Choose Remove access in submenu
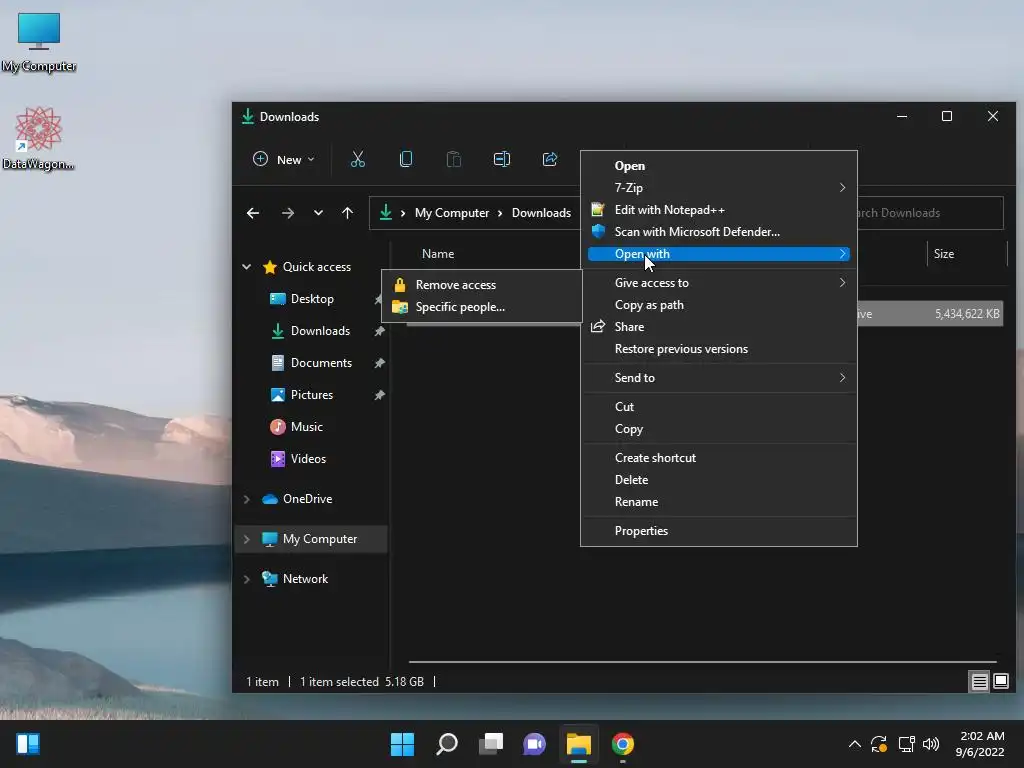 tap(482, 285)
